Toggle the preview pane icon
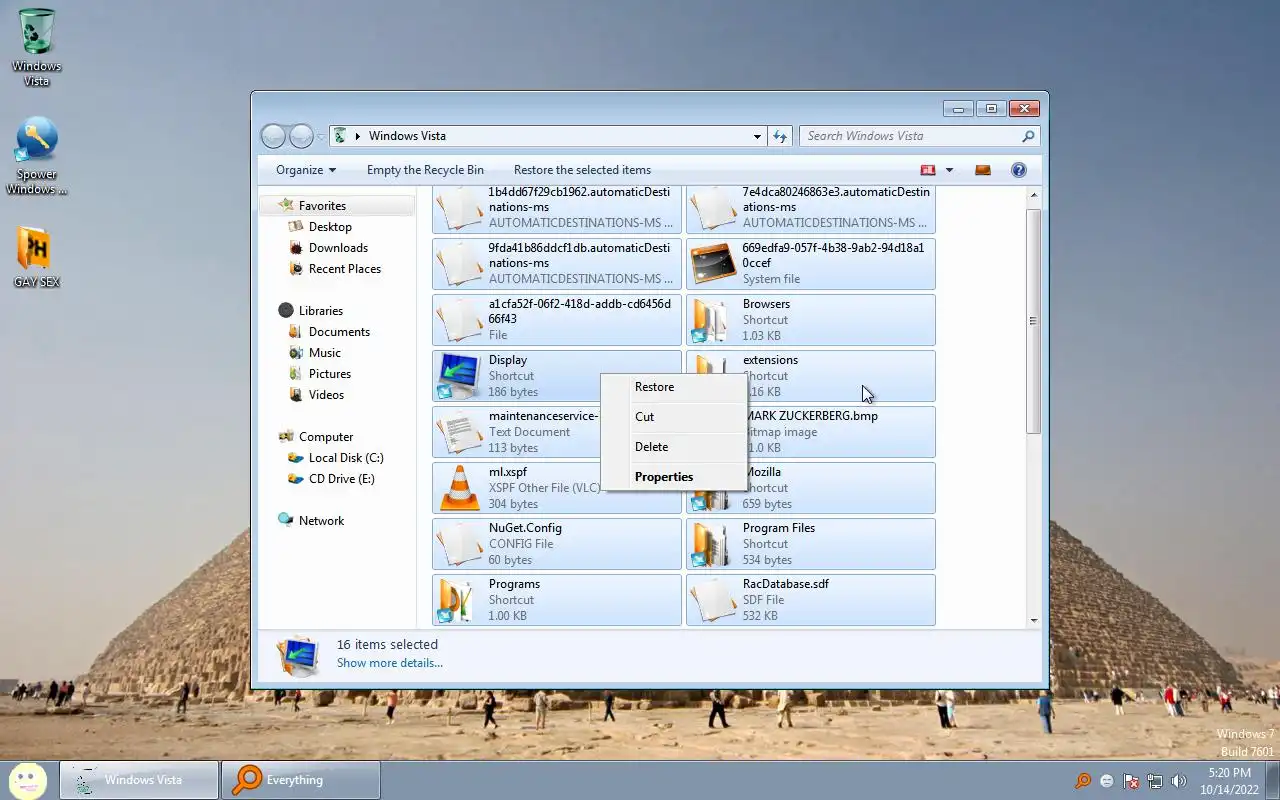This screenshot has width=1280, height=800. click(x=983, y=170)
